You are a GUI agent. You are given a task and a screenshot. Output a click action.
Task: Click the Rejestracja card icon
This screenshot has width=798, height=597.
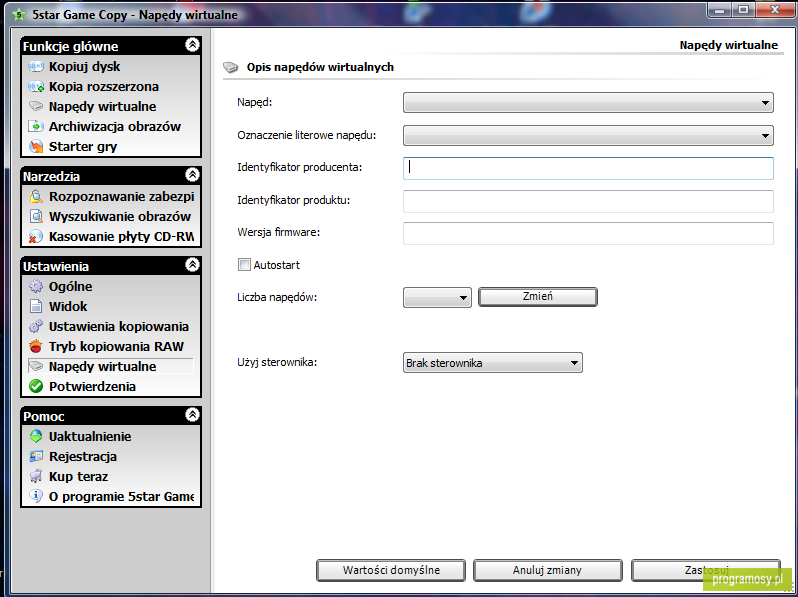[36, 457]
